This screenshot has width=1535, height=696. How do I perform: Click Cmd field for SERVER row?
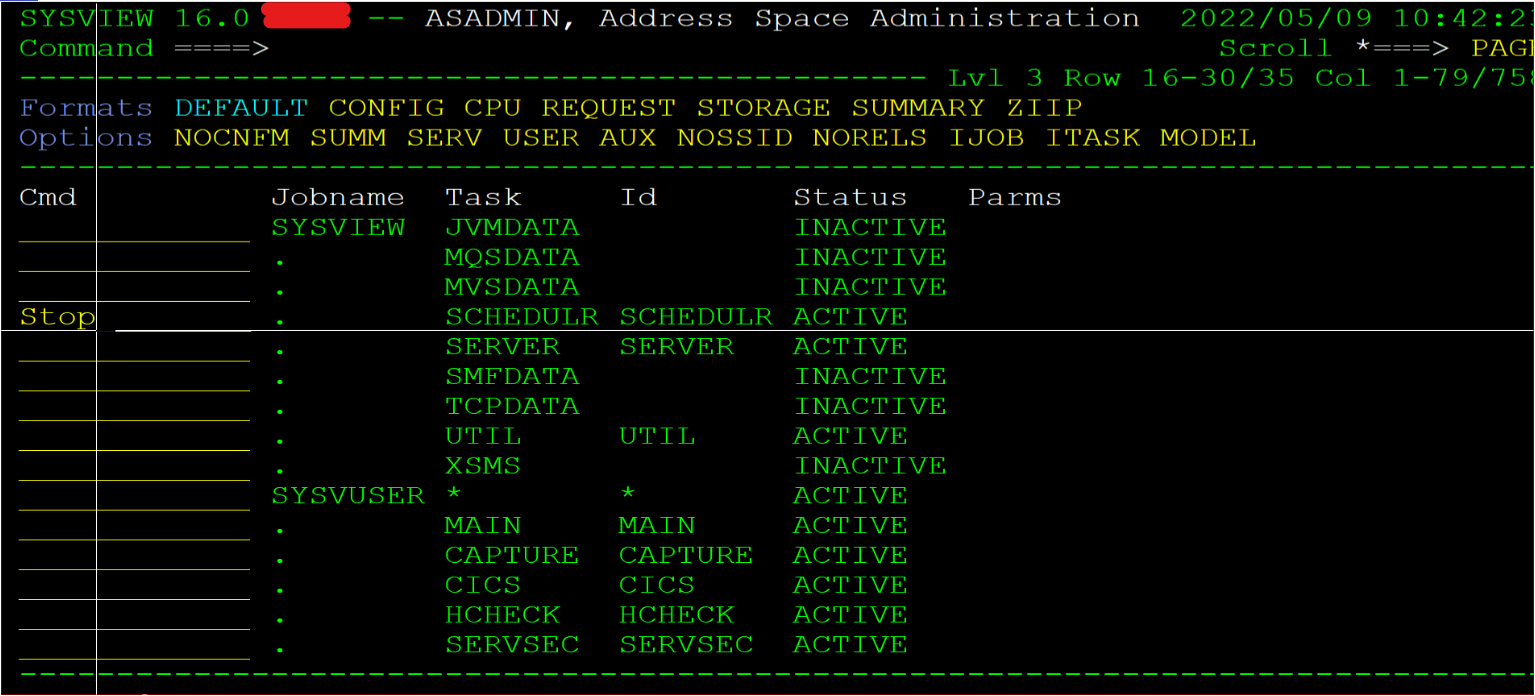(x=134, y=347)
